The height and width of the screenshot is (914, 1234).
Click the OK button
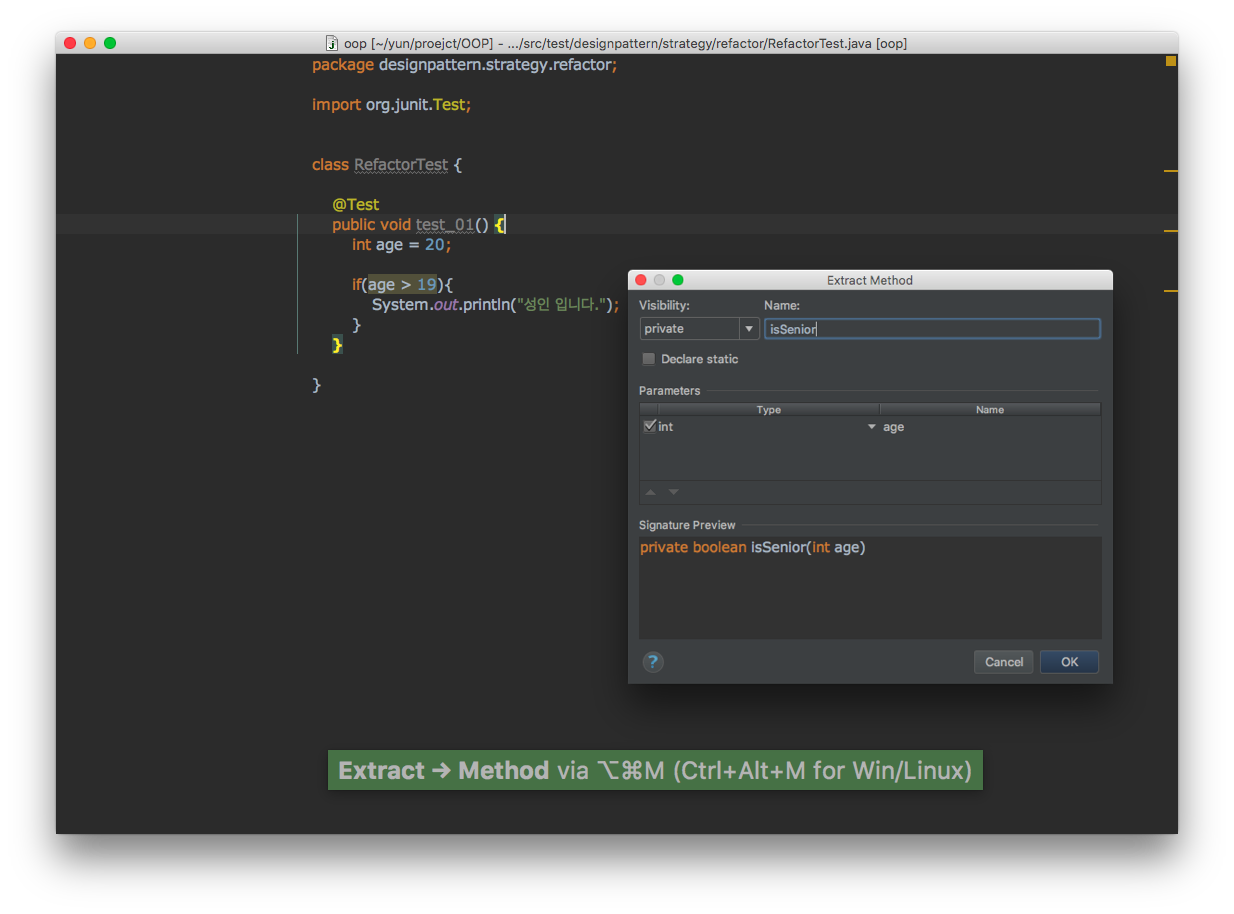(x=1069, y=662)
